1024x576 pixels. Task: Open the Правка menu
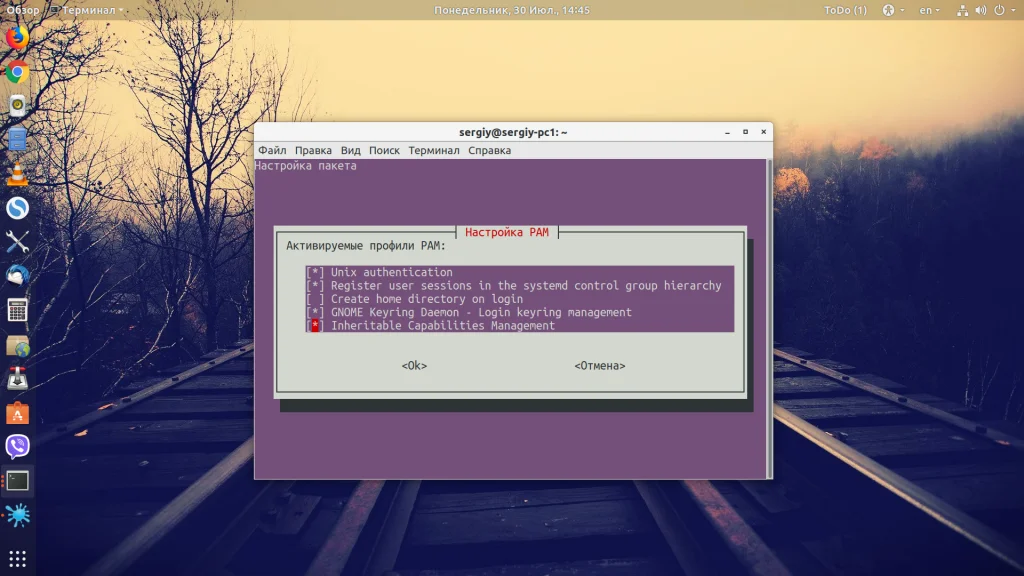tap(313, 150)
